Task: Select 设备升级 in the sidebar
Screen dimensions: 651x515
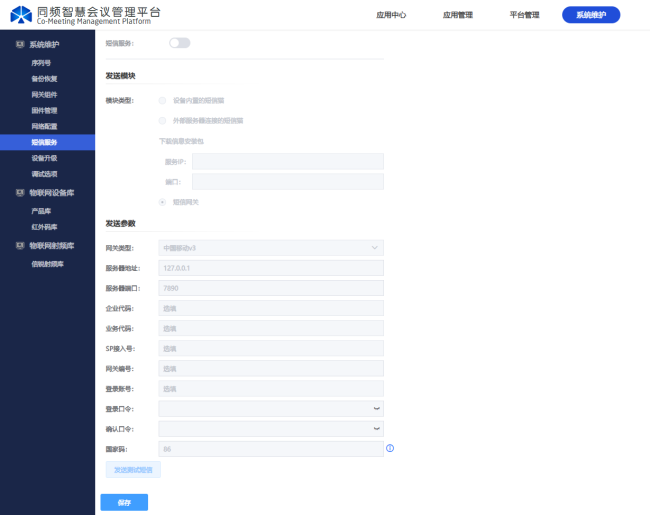Action: 45,158
